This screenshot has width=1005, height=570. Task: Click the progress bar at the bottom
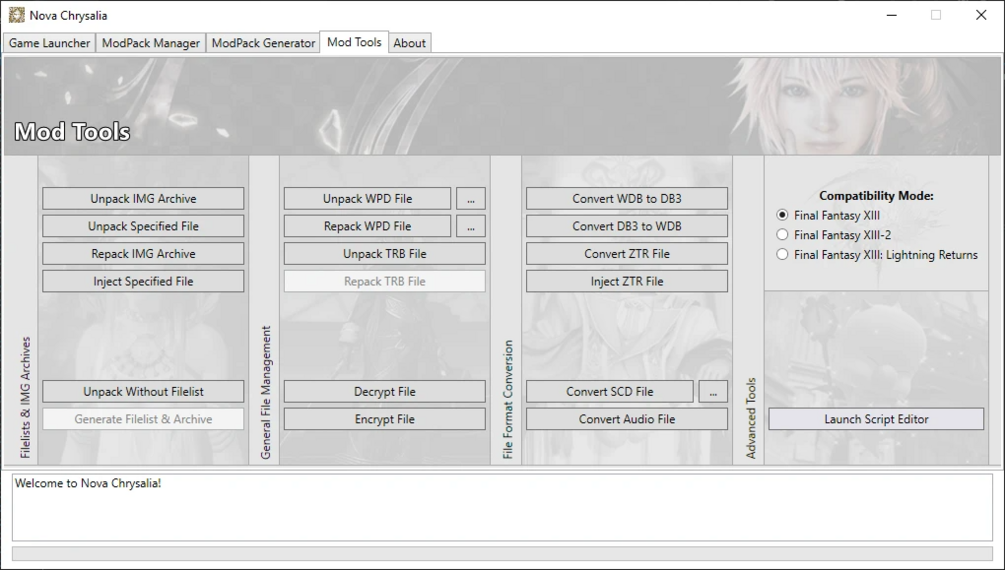[x=502, y=553]
